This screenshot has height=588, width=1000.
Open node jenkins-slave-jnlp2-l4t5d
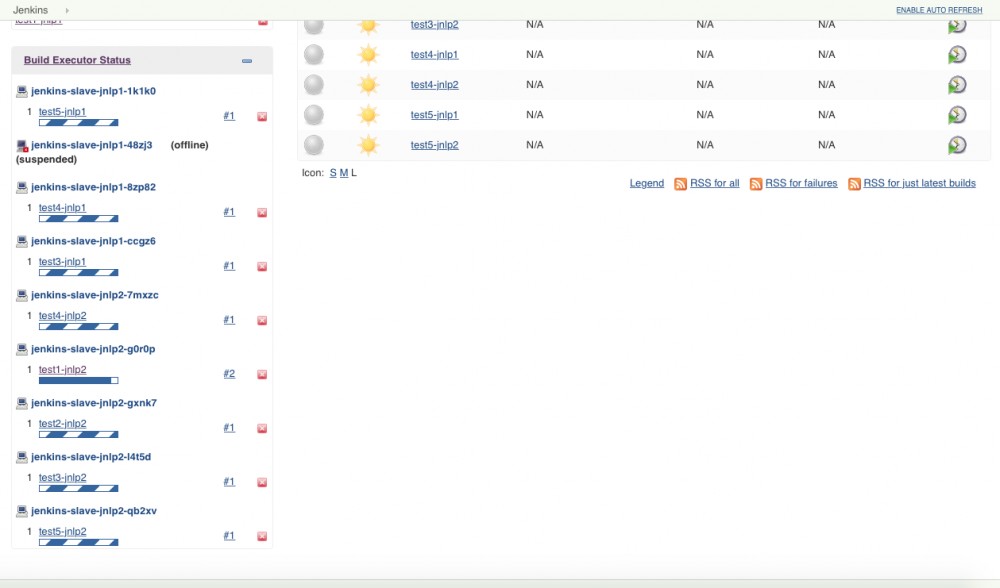(91, 457)
